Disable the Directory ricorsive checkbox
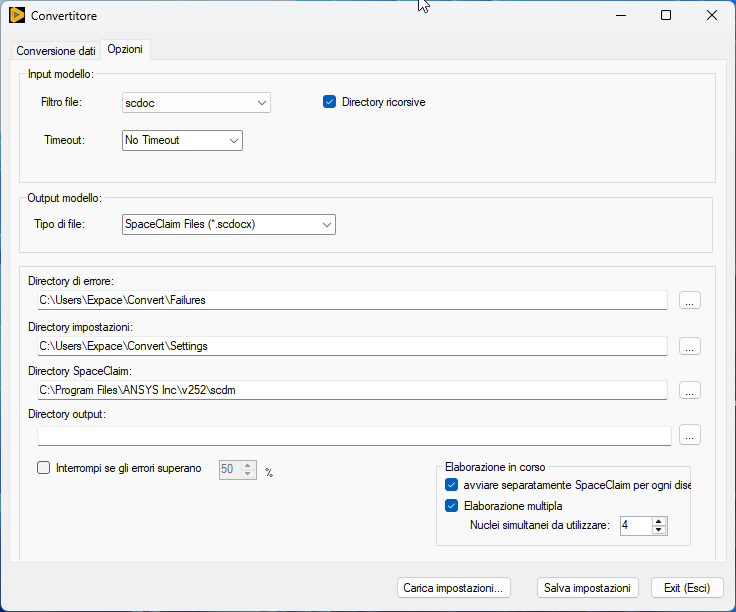This screenshot has height=612, width=736. pos(329,102)
